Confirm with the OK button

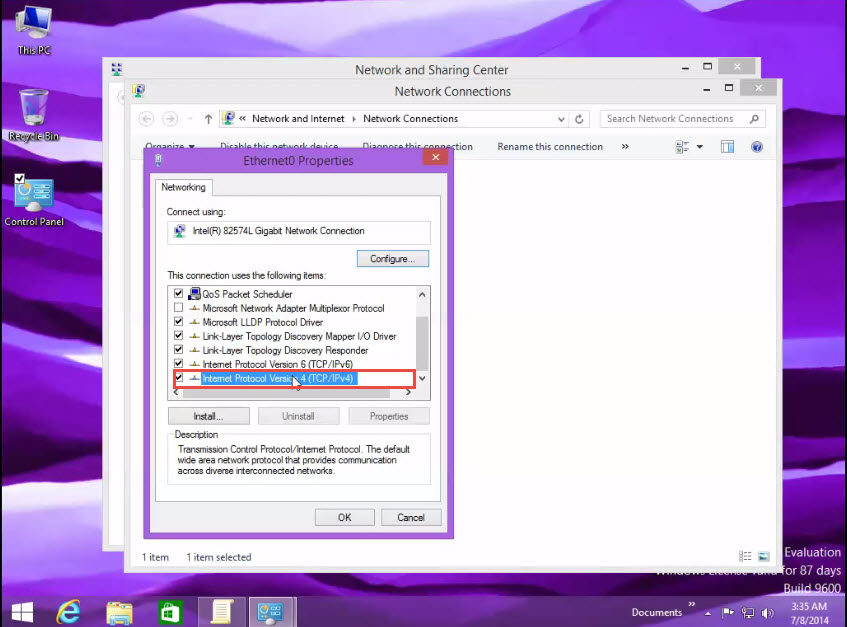click(x=345, y=517)
